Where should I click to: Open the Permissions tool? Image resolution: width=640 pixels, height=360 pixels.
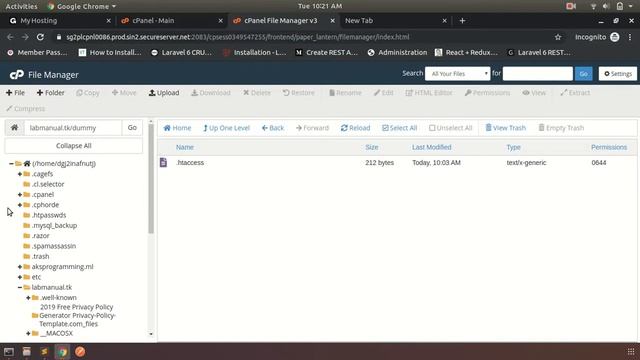pos(487,93)
